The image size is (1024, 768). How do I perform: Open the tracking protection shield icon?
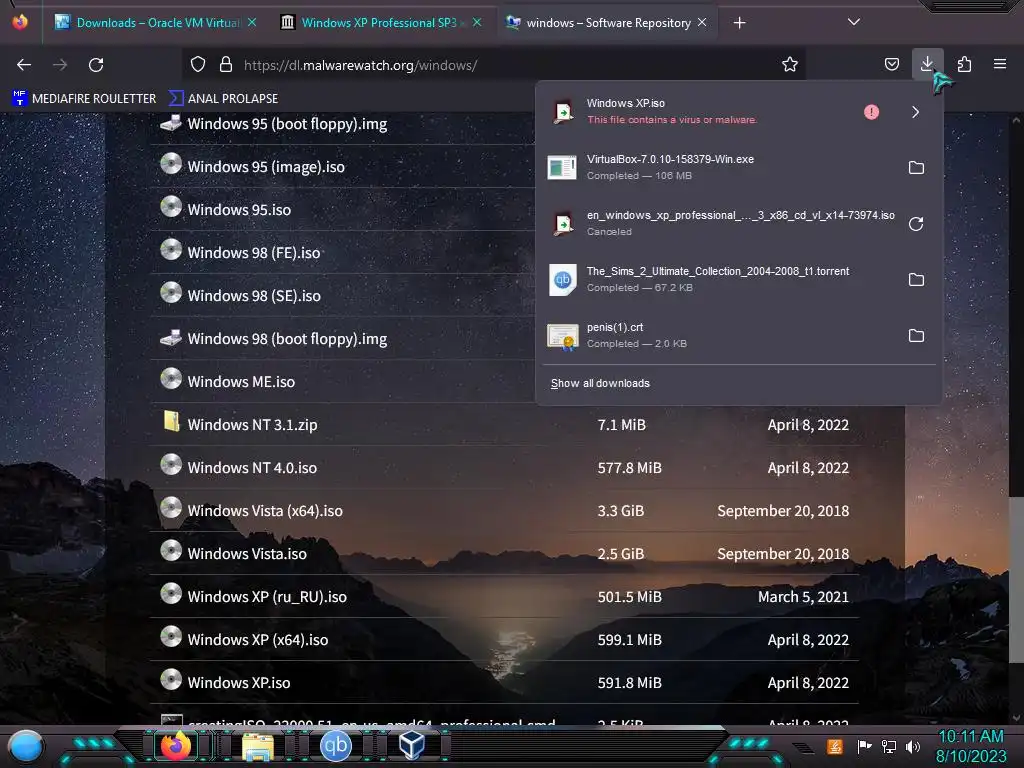point(198,65)
